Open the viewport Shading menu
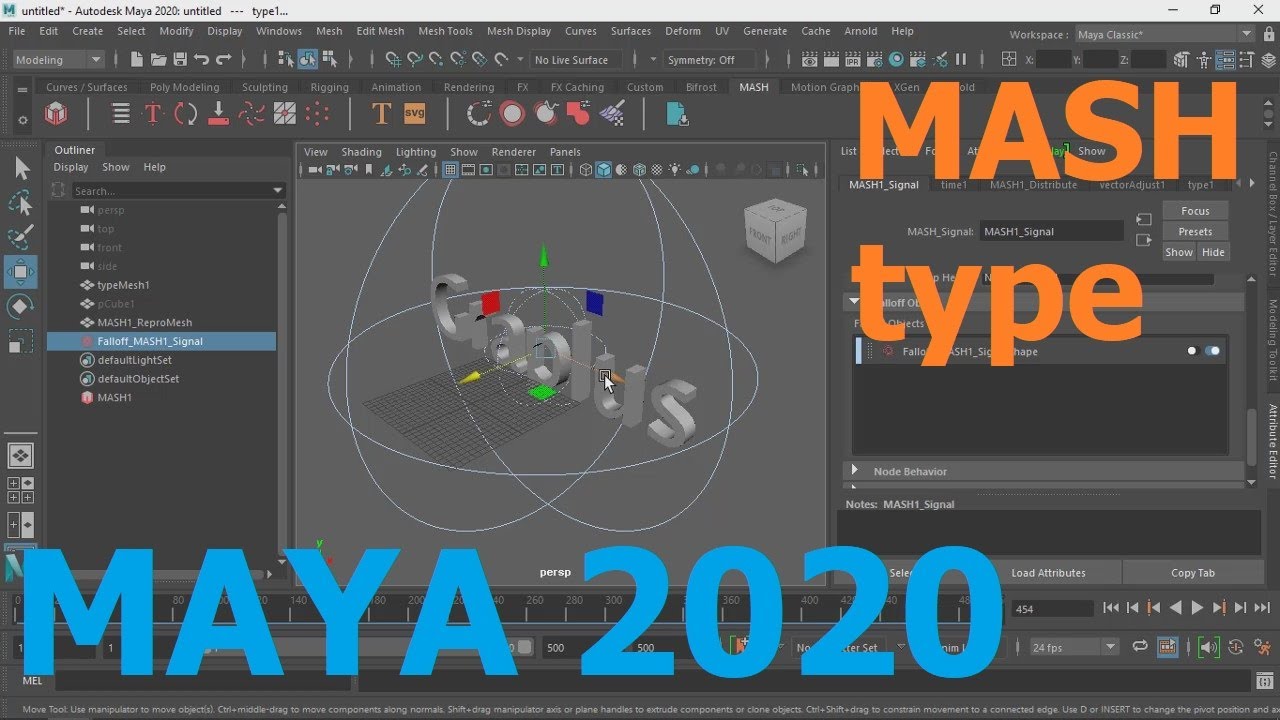This screenshot has height=720, width=1280. (361, 152)
